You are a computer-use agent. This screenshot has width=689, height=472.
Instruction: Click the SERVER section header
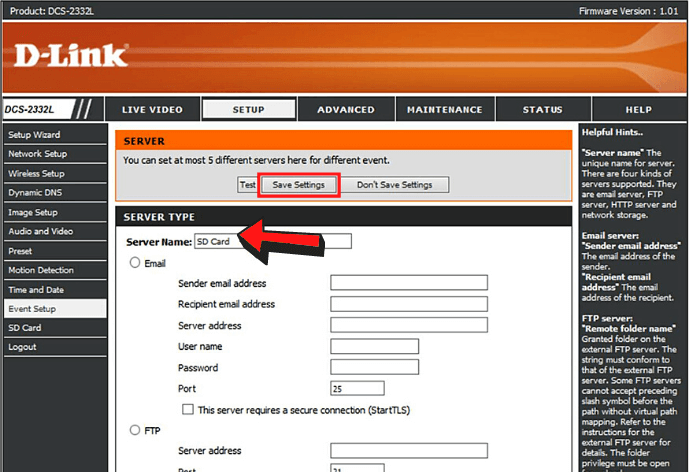pyautogui.click(x=344, y=141)
